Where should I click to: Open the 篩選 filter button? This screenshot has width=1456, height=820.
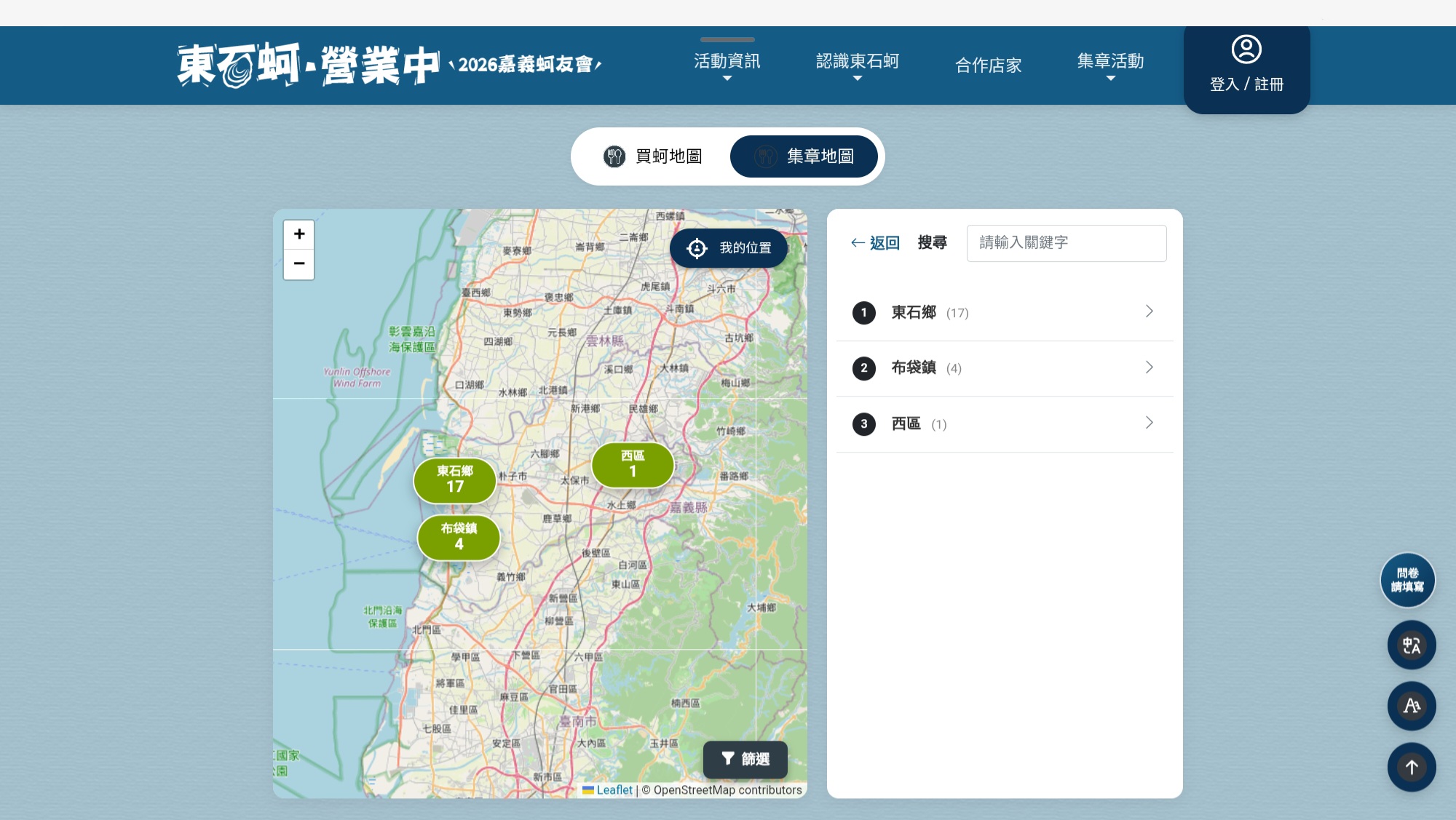click(745, 760)
